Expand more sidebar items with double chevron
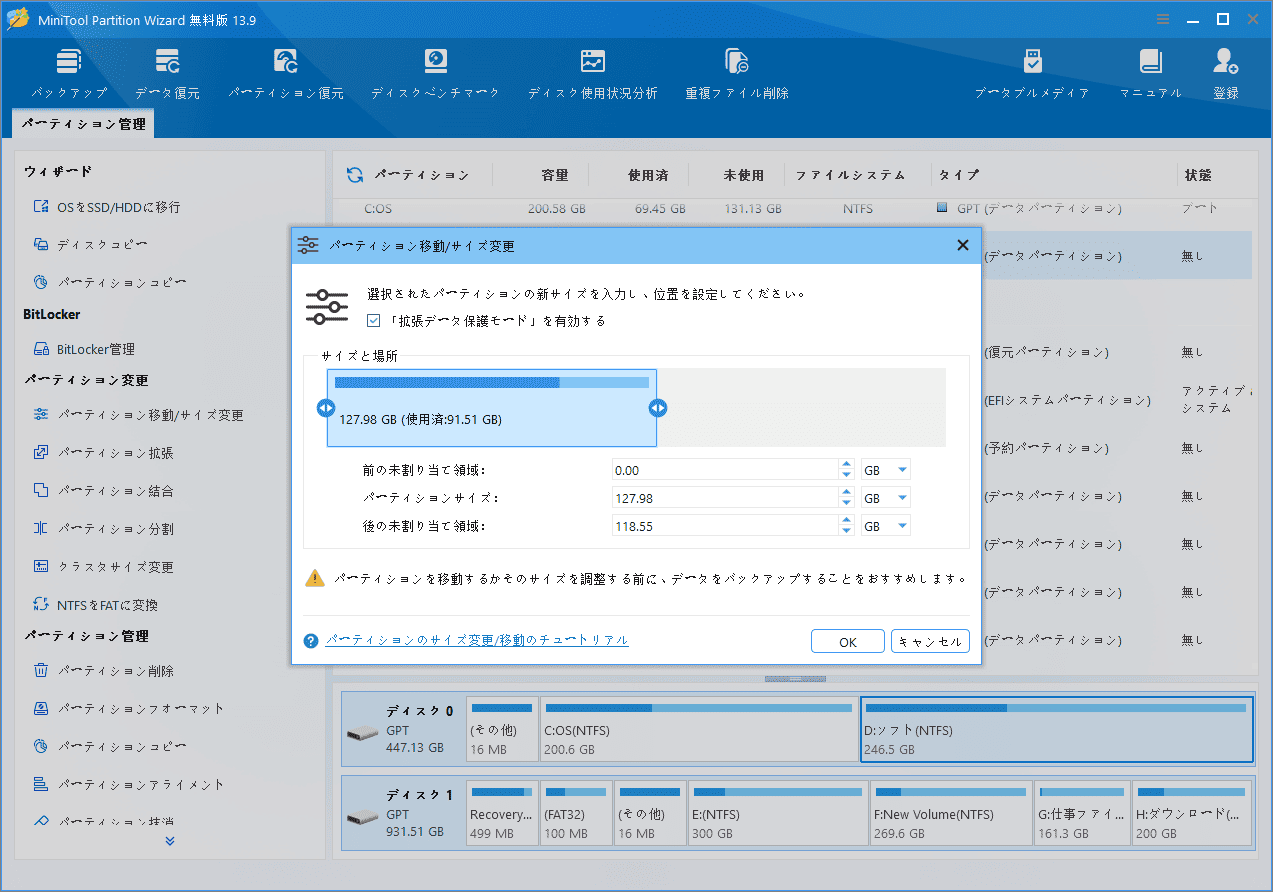 tap(170, 841)
